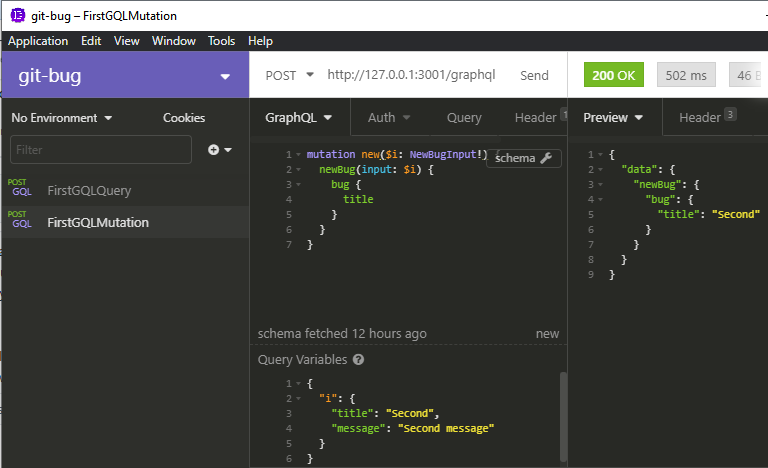
Task: Open the Preview mode dropdown
Action: tap(613, 118)
